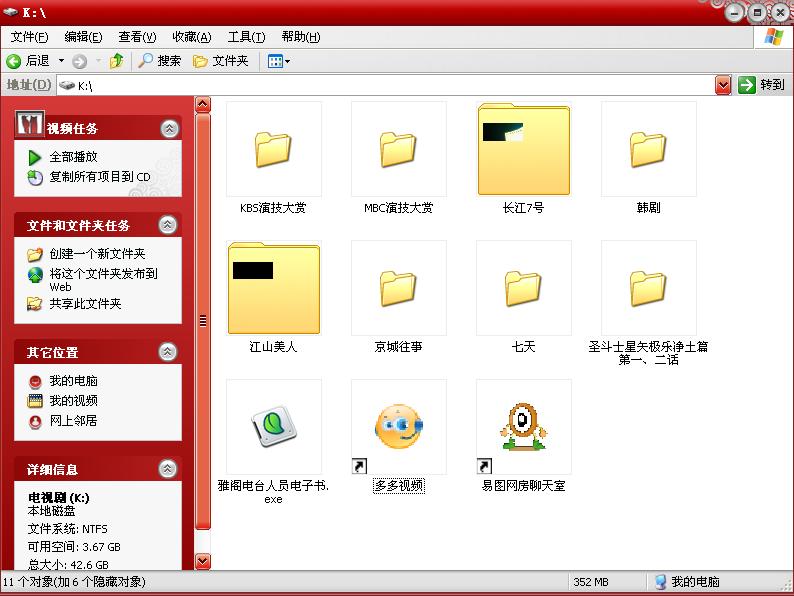Screen dimensions: 794x596
Task: Open 我的电脑 in other places
Action: [x=73, y=381]
